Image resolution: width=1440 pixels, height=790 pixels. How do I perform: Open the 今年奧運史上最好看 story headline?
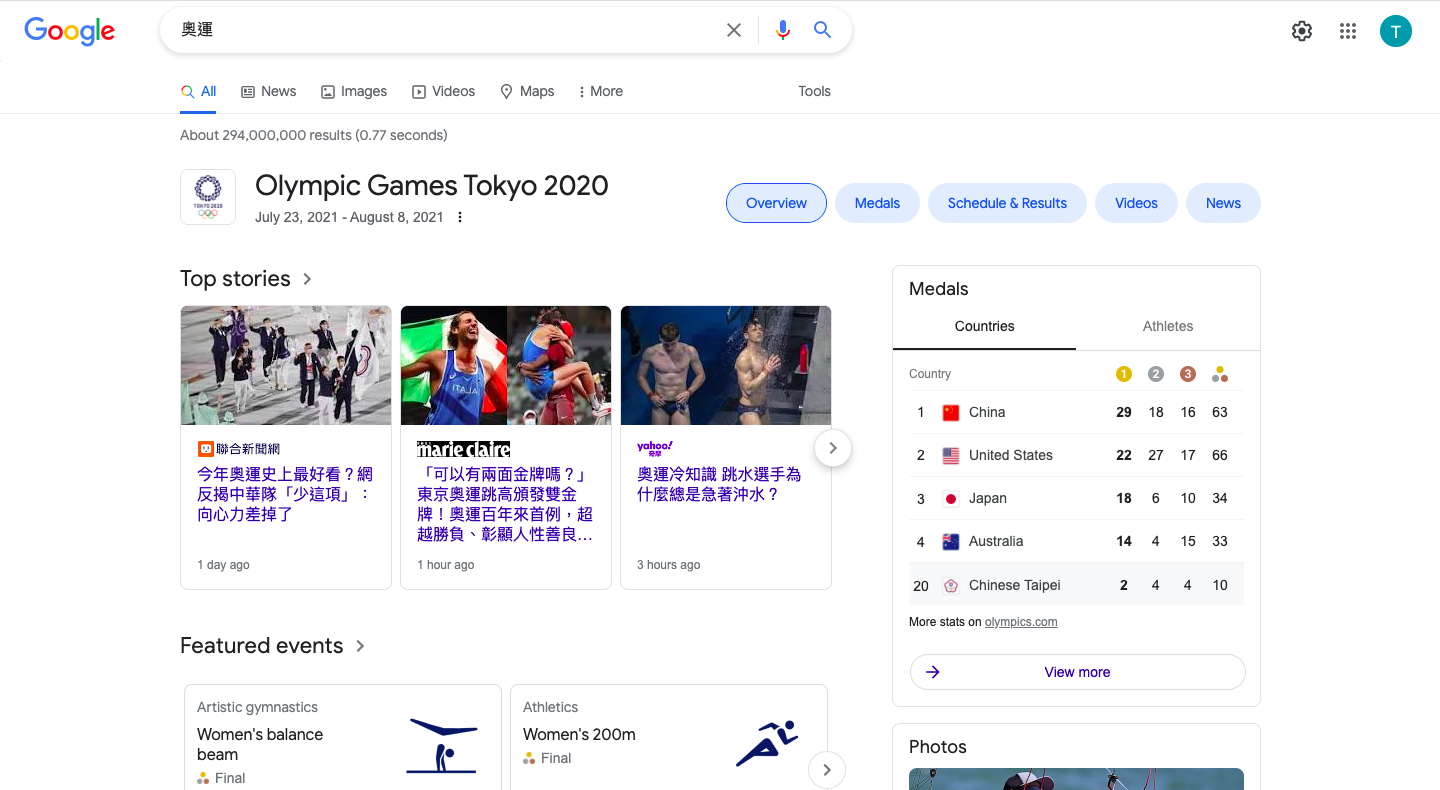(x=285, y=494)
